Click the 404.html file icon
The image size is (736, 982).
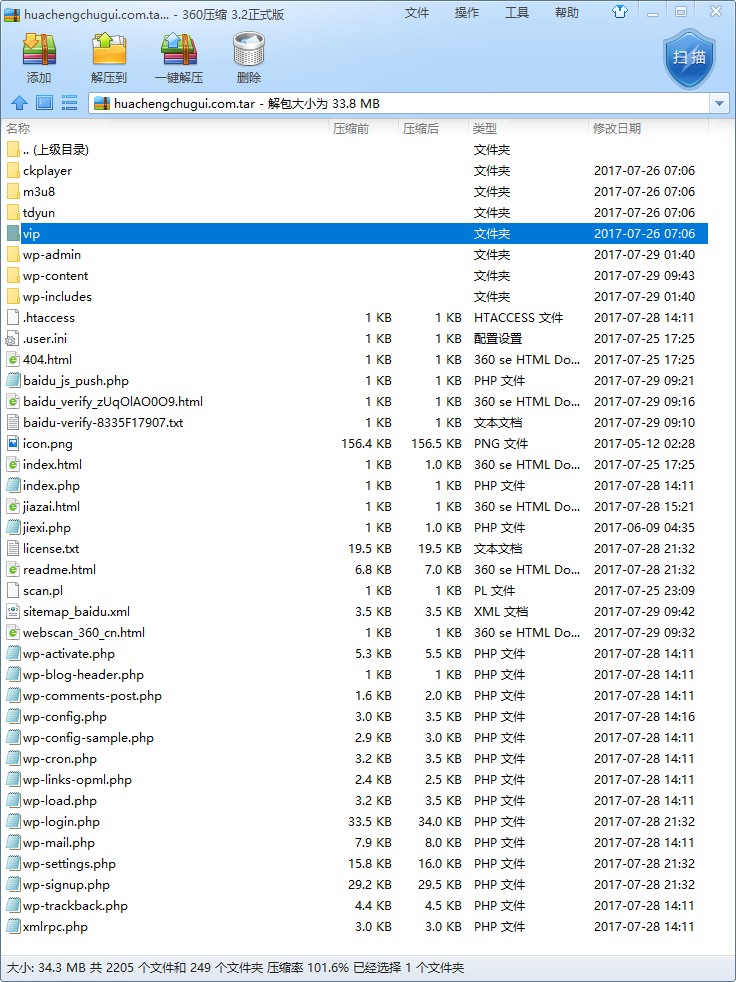pyautogui.click(x=13, y=359)
